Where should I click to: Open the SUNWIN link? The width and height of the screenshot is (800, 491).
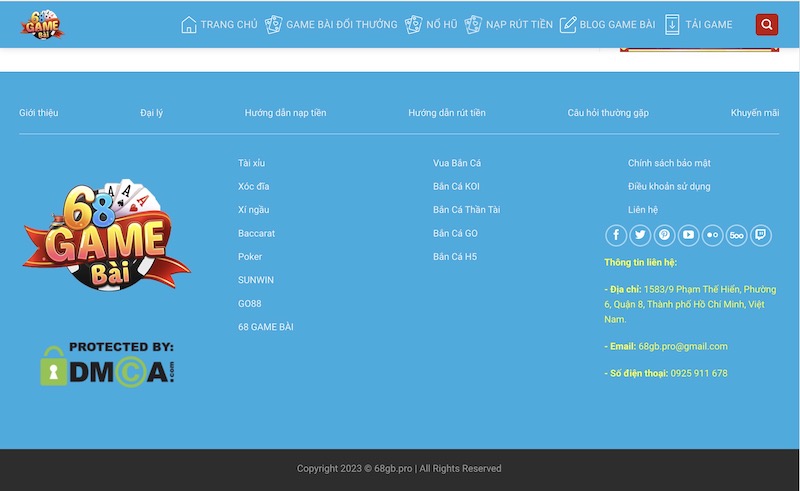tap(256, 280)
